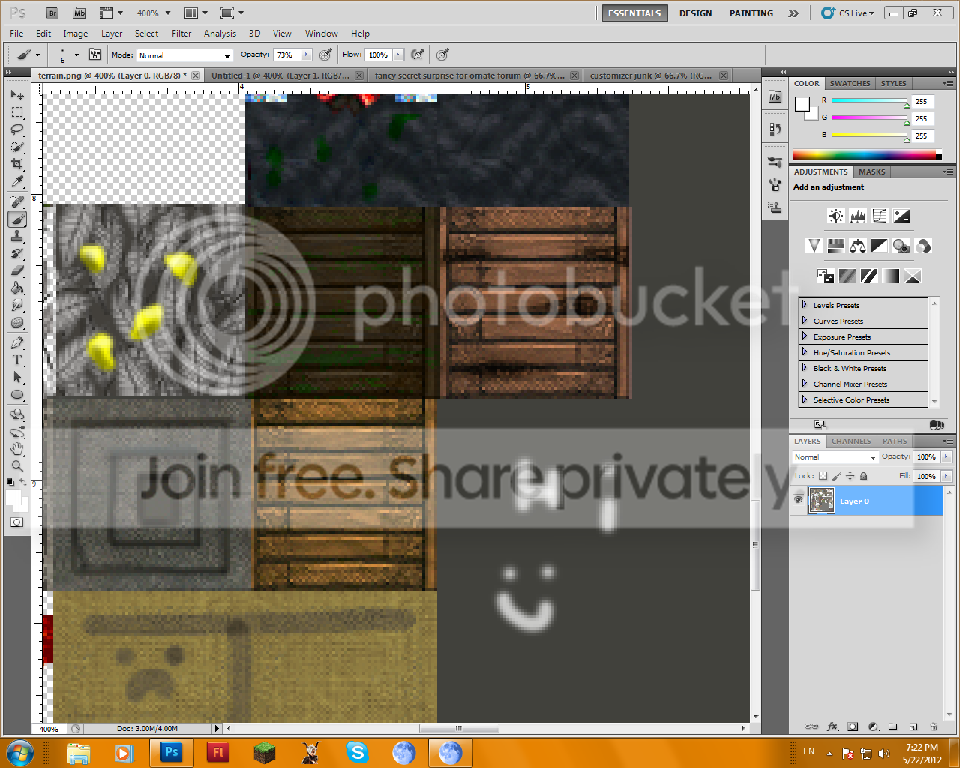Choose the Zoom tool in toolbox

coord(17,465)
